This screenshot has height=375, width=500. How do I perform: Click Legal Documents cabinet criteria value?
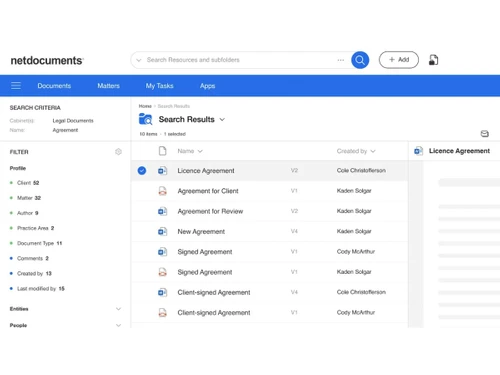73,121
